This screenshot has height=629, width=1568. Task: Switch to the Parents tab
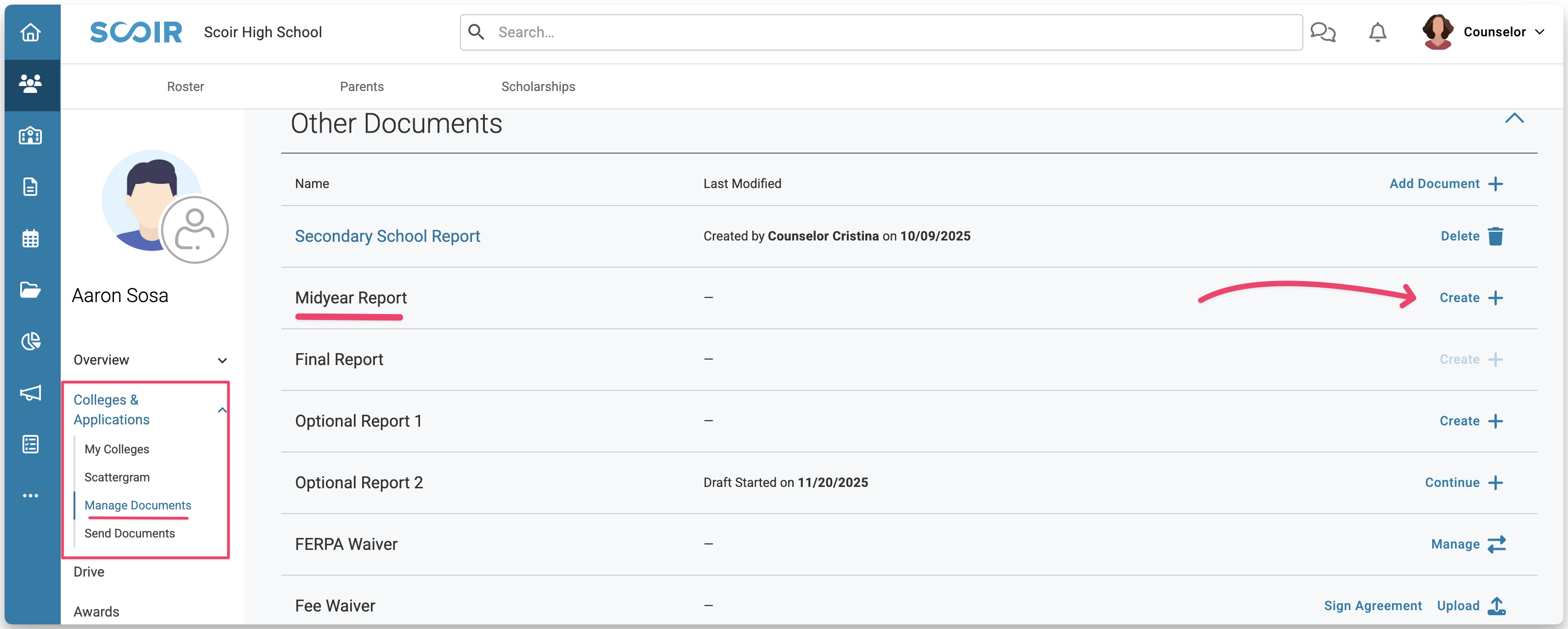coord(362,86)
